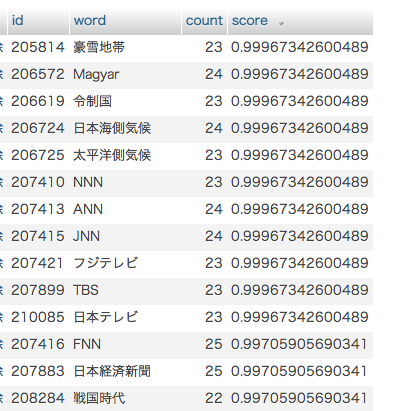This screenshot has height=411, width=393.
Task: Select word cell 戦国時代
Action: click(99, 398)
